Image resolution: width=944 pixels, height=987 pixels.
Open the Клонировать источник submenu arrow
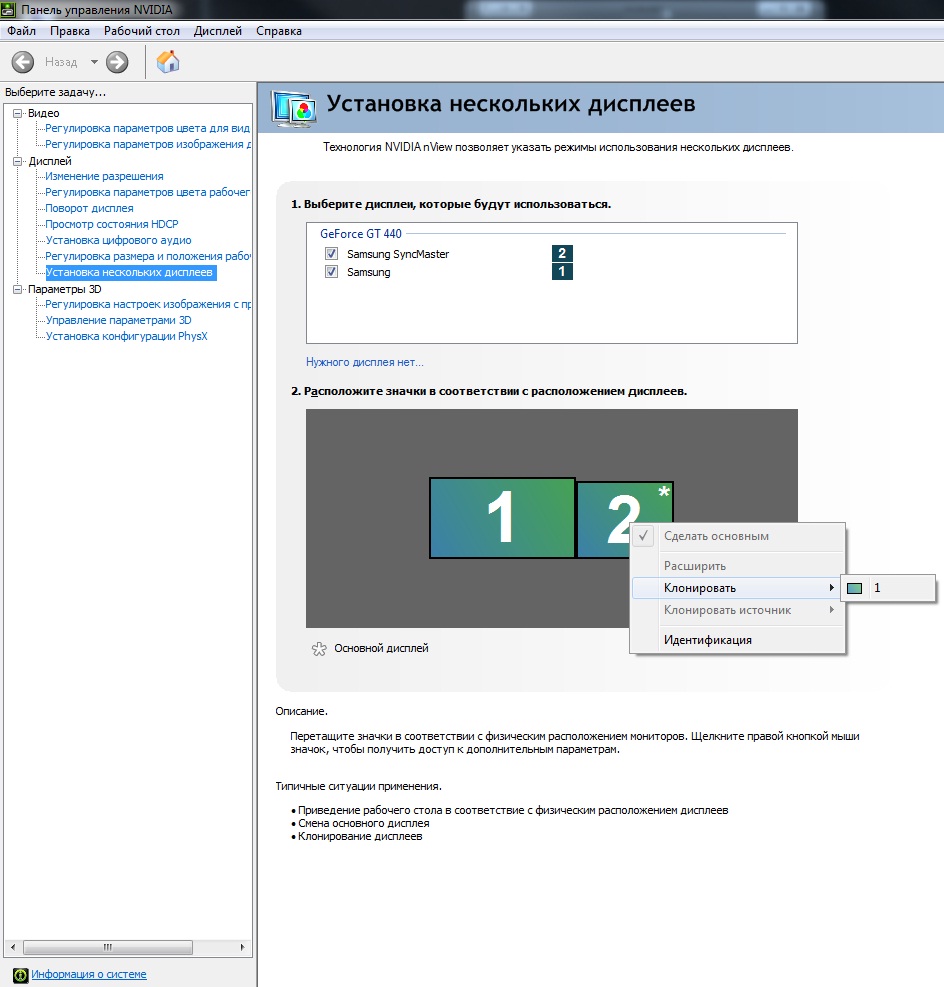831,609
